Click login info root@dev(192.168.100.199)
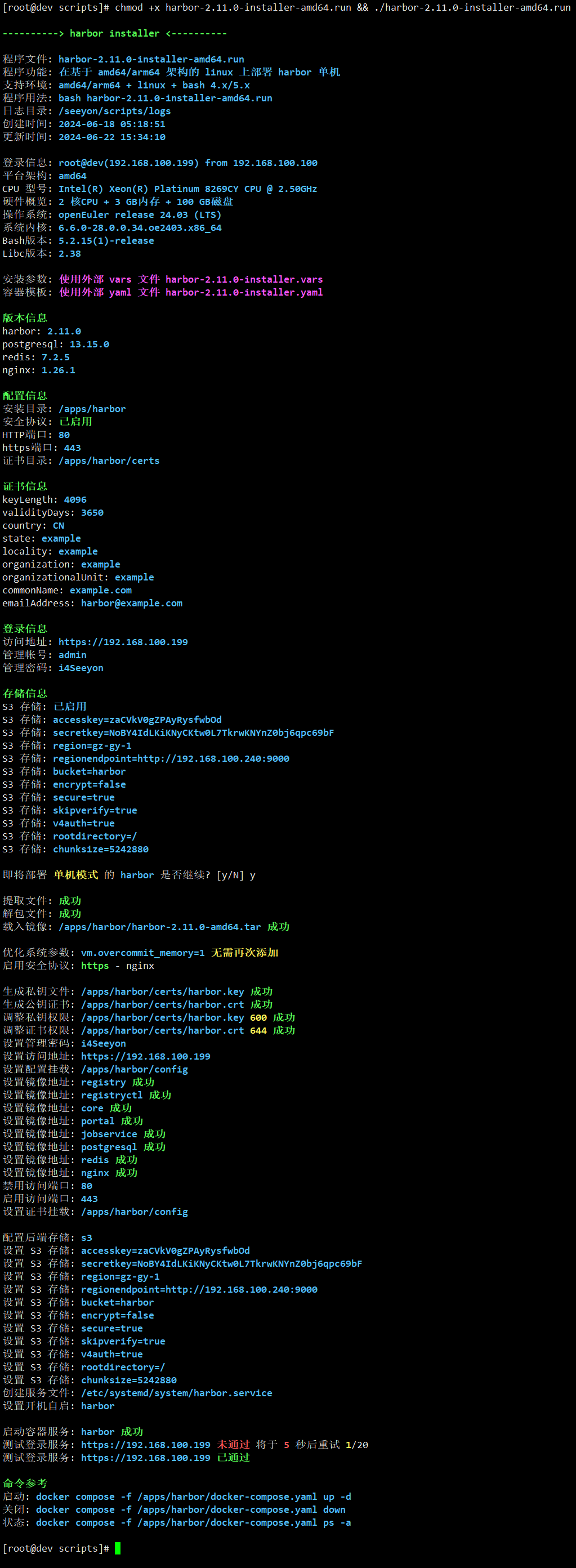Viewport: 576px width, 1568px height. tap(128, 163)
